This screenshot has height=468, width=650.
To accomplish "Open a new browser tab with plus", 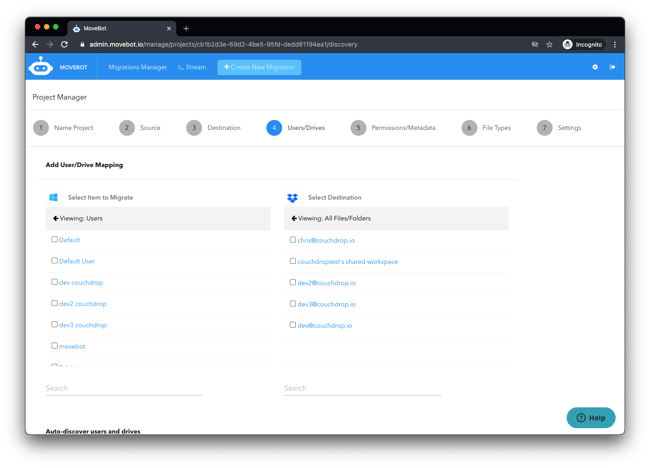I will click(x=186, y=28).
